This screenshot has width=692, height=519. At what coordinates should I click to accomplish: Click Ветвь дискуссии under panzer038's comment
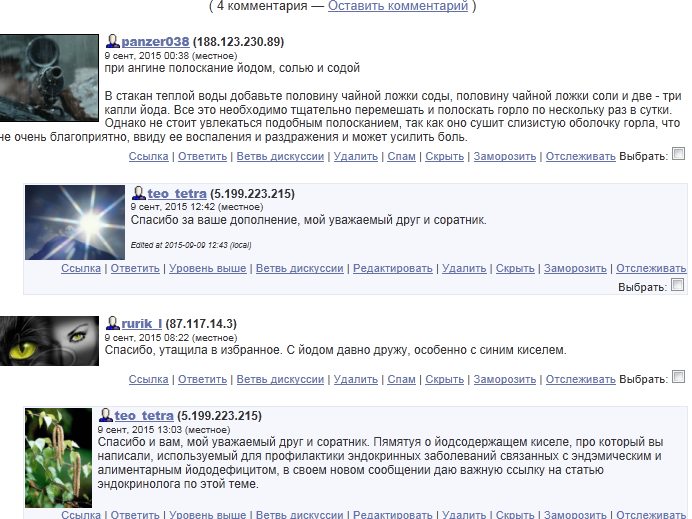pyautogui.click(x=280, y=156)
